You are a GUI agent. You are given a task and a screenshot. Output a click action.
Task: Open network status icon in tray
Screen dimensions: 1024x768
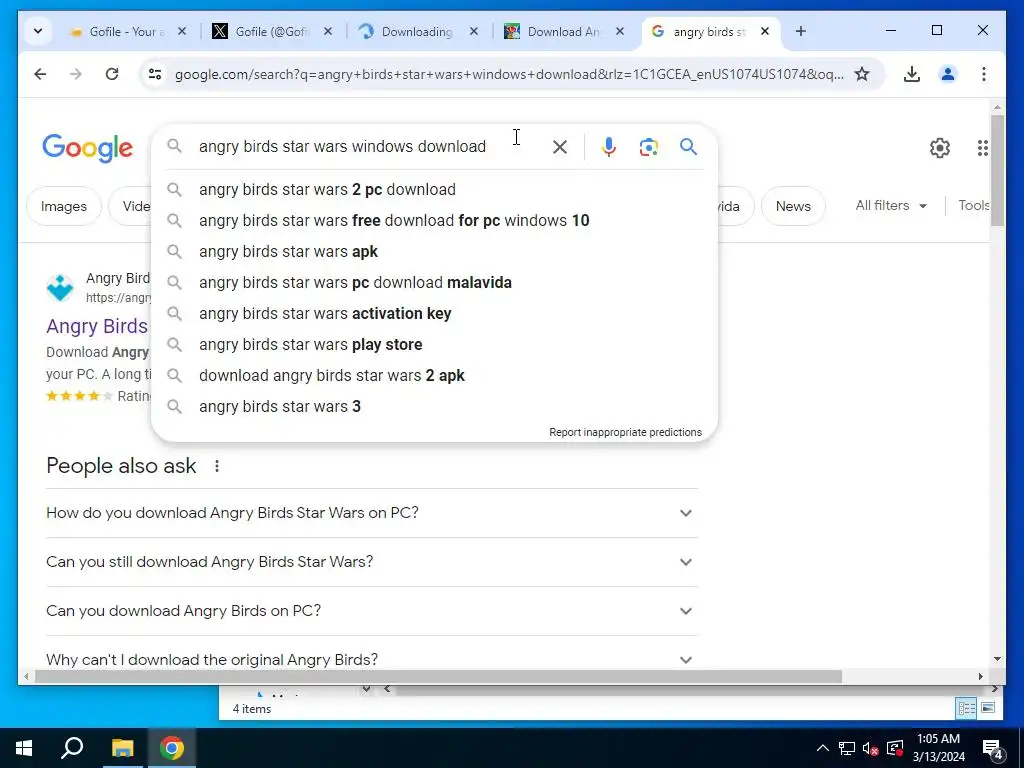point(847,748)
